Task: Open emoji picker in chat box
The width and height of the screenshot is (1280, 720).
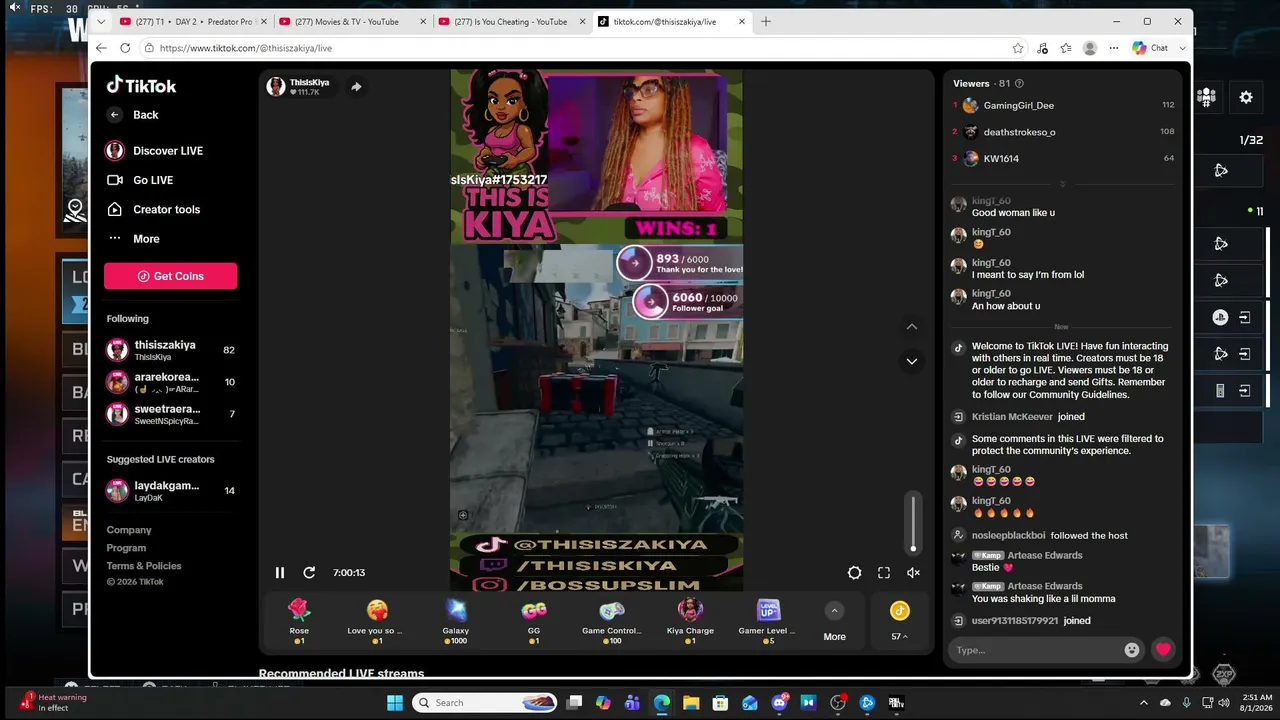Action: (1132, 650)
